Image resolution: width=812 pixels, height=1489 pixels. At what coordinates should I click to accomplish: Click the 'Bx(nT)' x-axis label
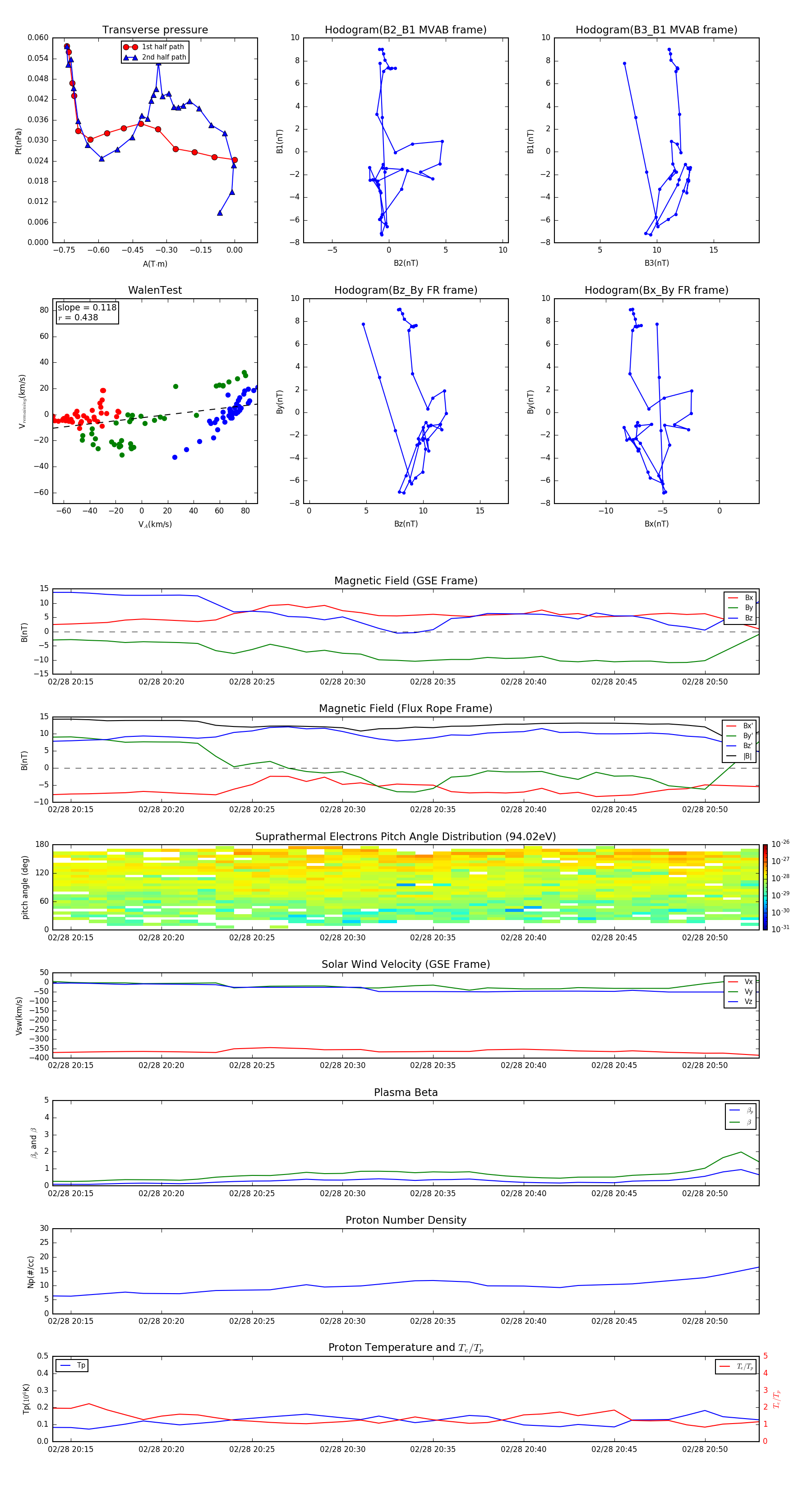pos(656,524)
